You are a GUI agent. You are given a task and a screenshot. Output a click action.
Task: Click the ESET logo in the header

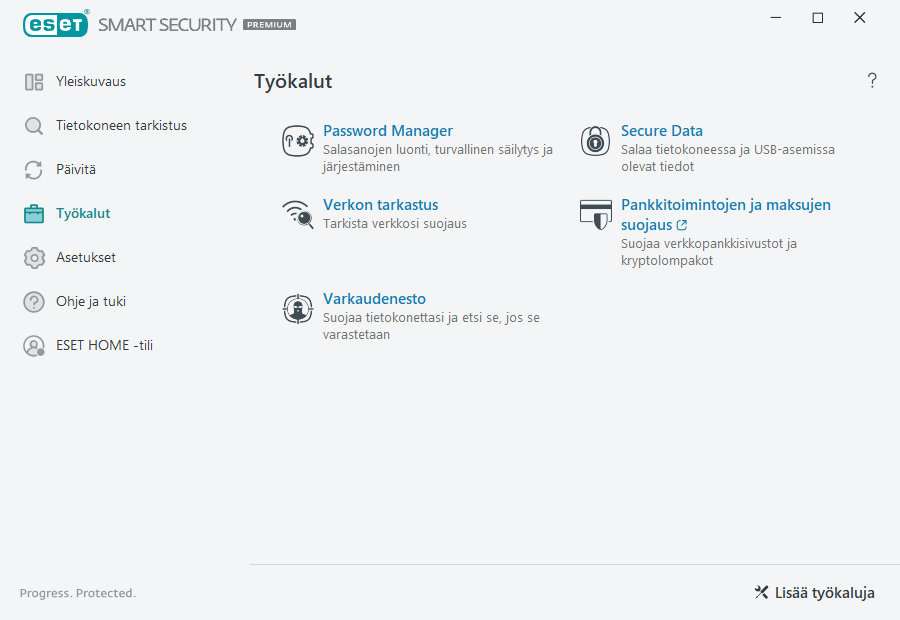(55, 24)
